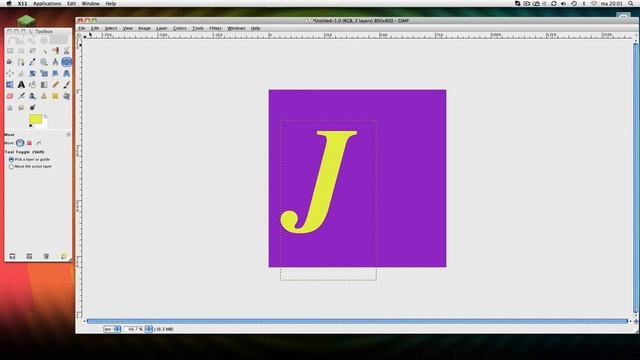Select the Ellipse Select tool
This screenshot has width=640, height=360.
[x=21, y=51]
